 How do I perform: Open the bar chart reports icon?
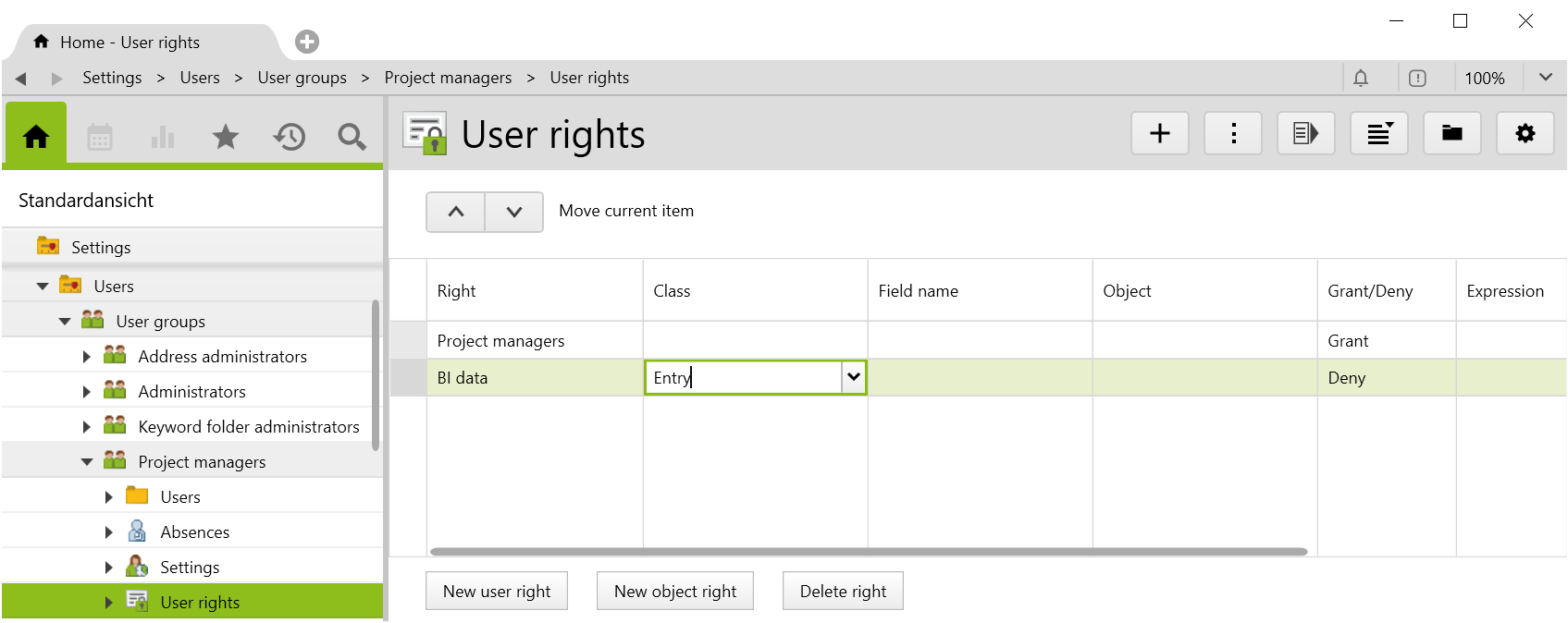coord(163,138)
